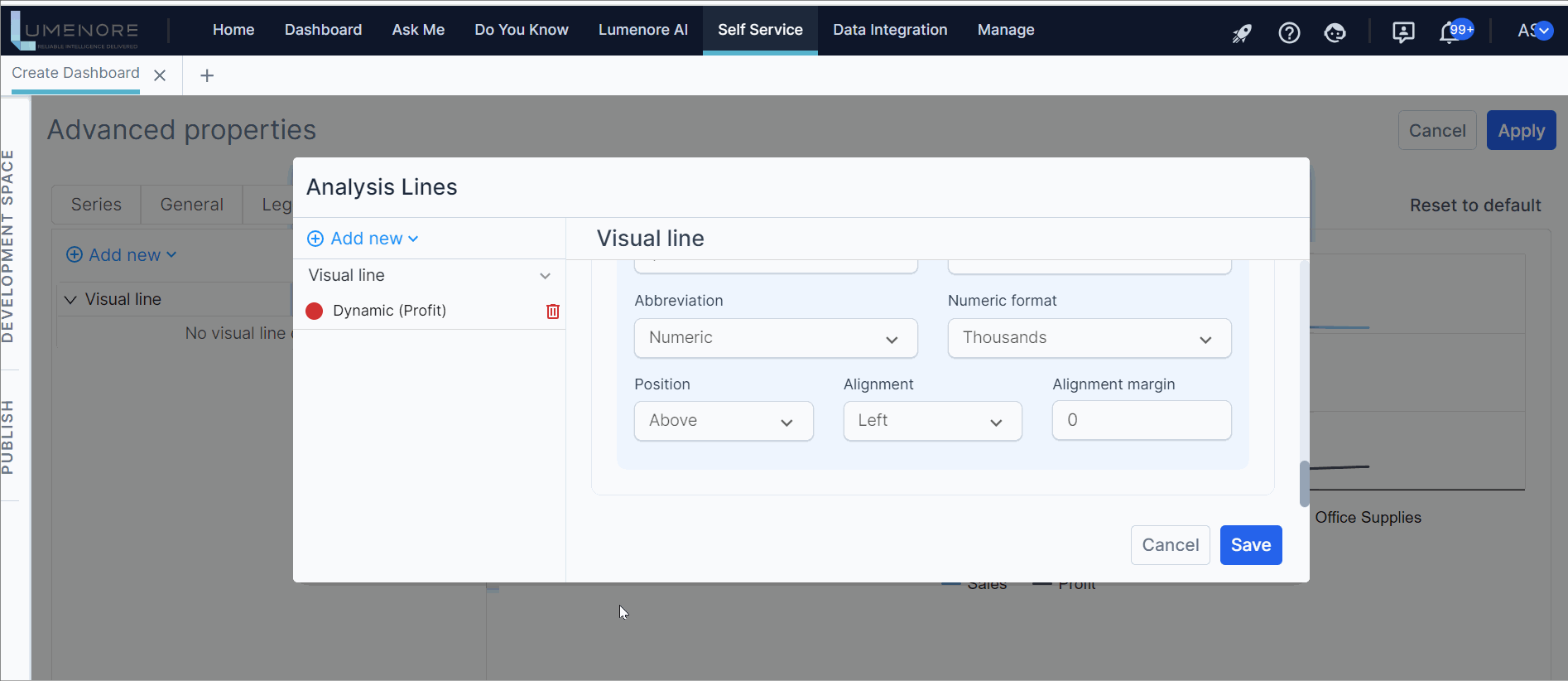The width and height of the screenshot is (1568, 681).
Task: Open the Alignment Left dropdown
Action: 931,421
